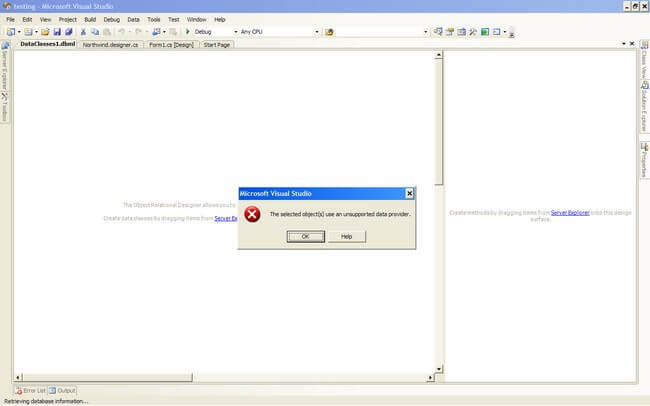Open the Debug menu
The width and height of the screenshot is (650, 406).
[112, 19]
